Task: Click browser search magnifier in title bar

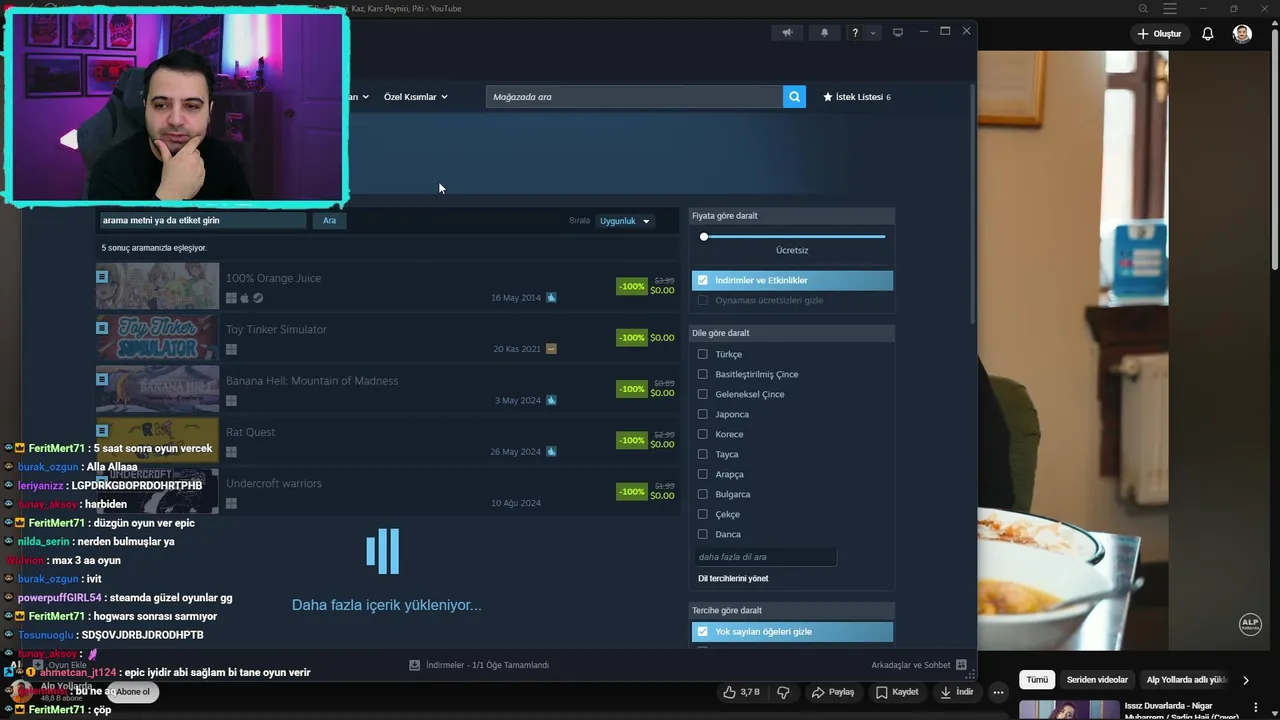Action: coord(1143,9)
